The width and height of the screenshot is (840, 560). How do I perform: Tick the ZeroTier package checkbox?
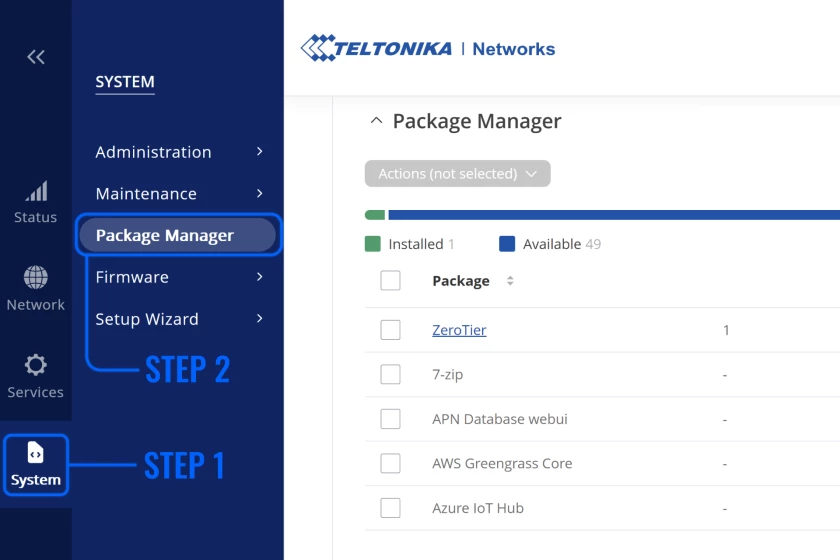click(390, 330)
